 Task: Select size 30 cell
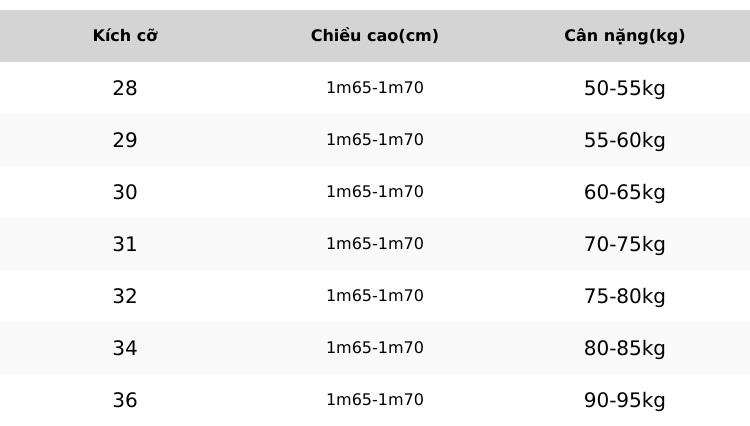[x=125, y=192]
